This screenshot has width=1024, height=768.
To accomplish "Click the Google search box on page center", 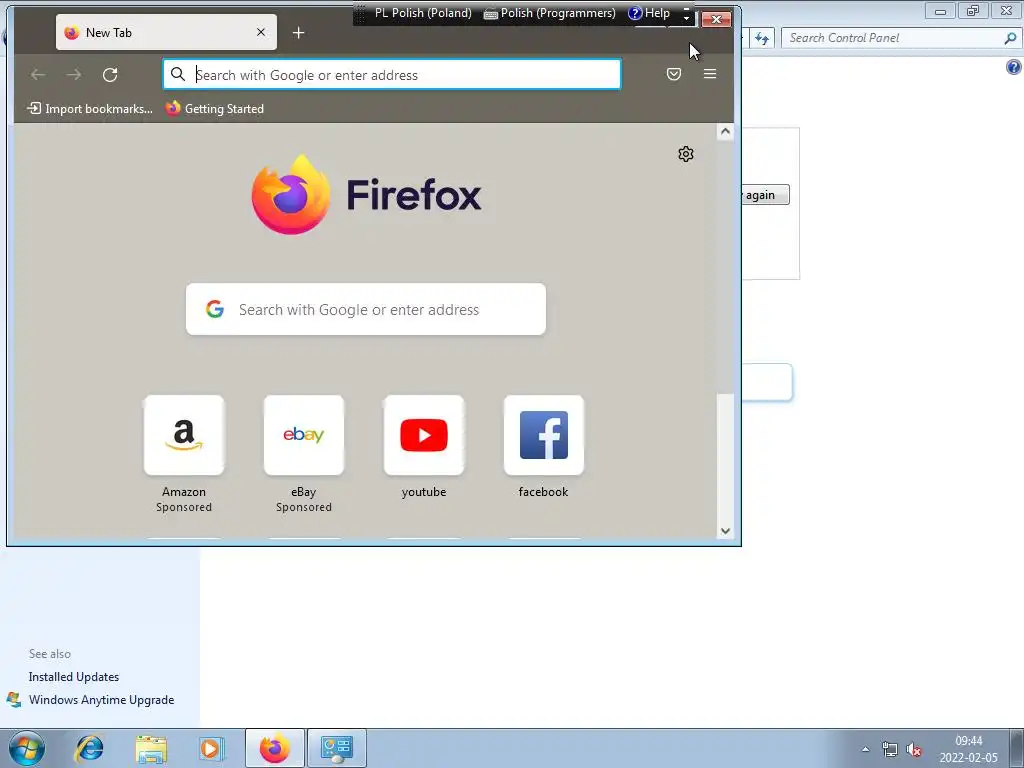I will (366, 309).
